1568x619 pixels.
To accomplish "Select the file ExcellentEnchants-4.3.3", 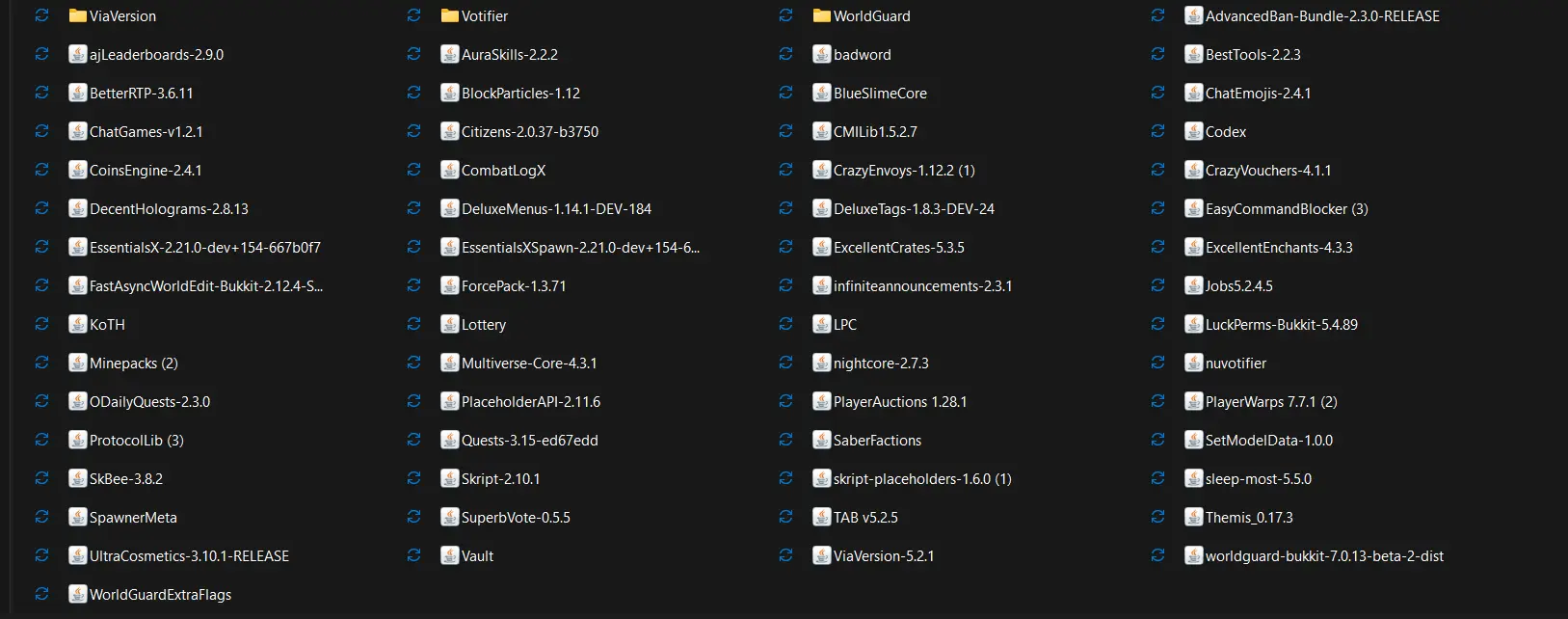I will [1279, 248].
